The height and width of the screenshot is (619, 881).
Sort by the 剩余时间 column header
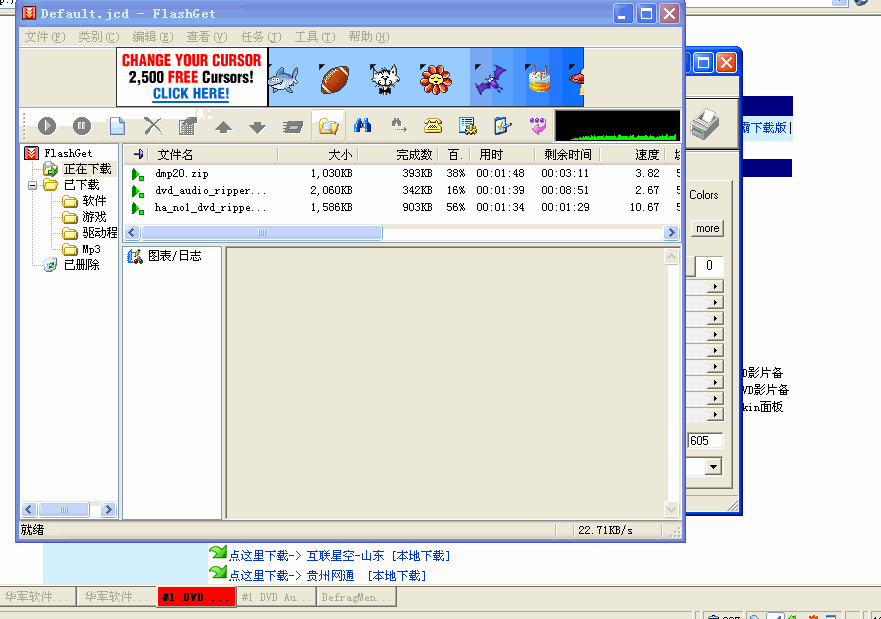coord(566,154)
